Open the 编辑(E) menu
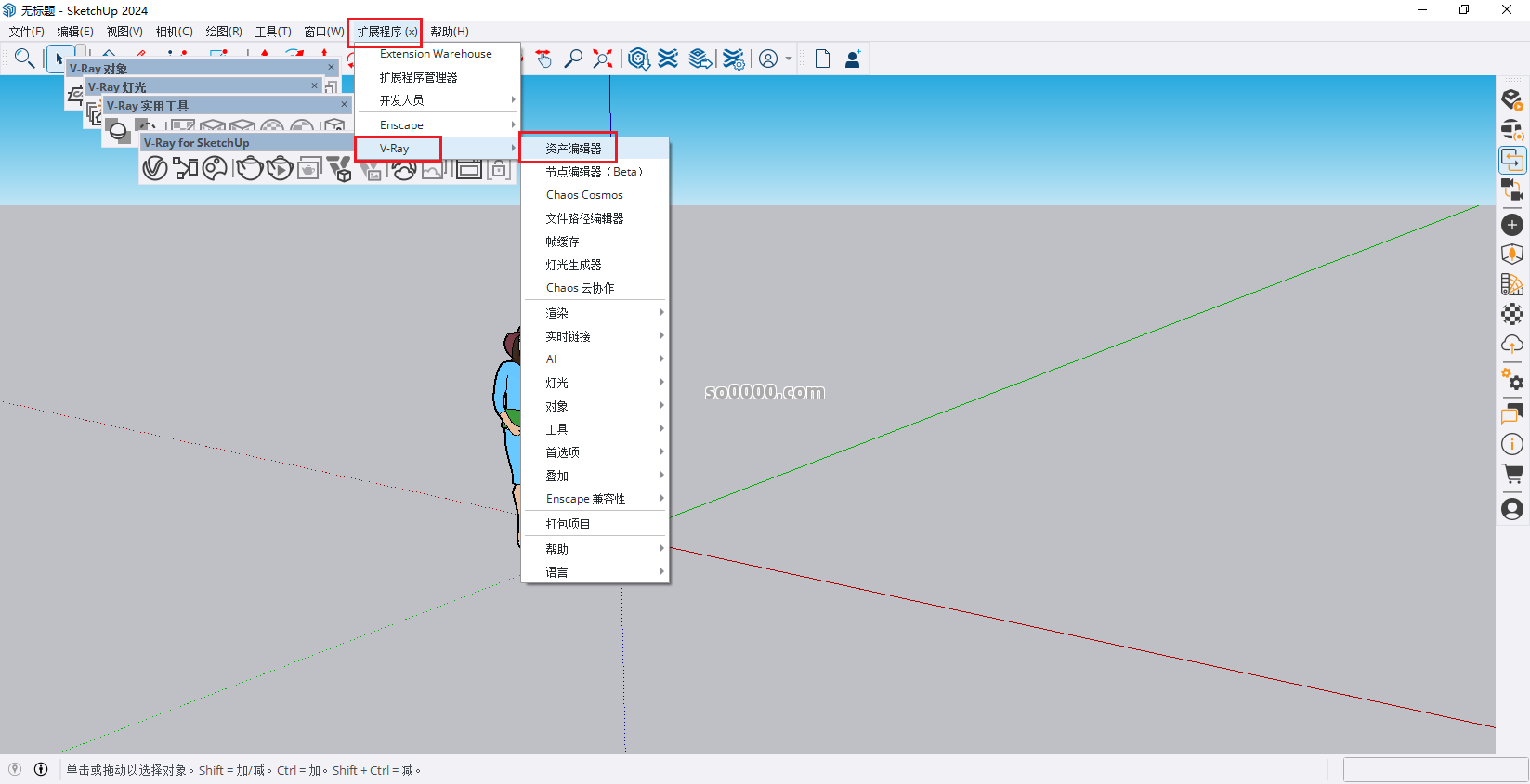 pos(75,32)
